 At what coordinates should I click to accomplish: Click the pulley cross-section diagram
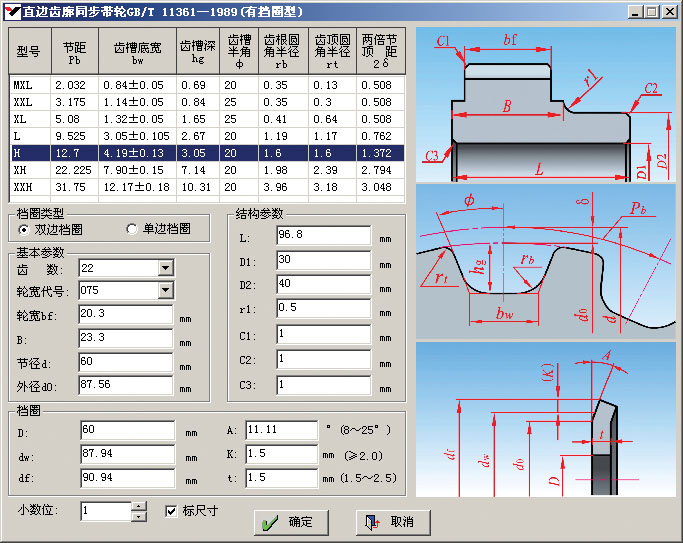pos(546,103)
